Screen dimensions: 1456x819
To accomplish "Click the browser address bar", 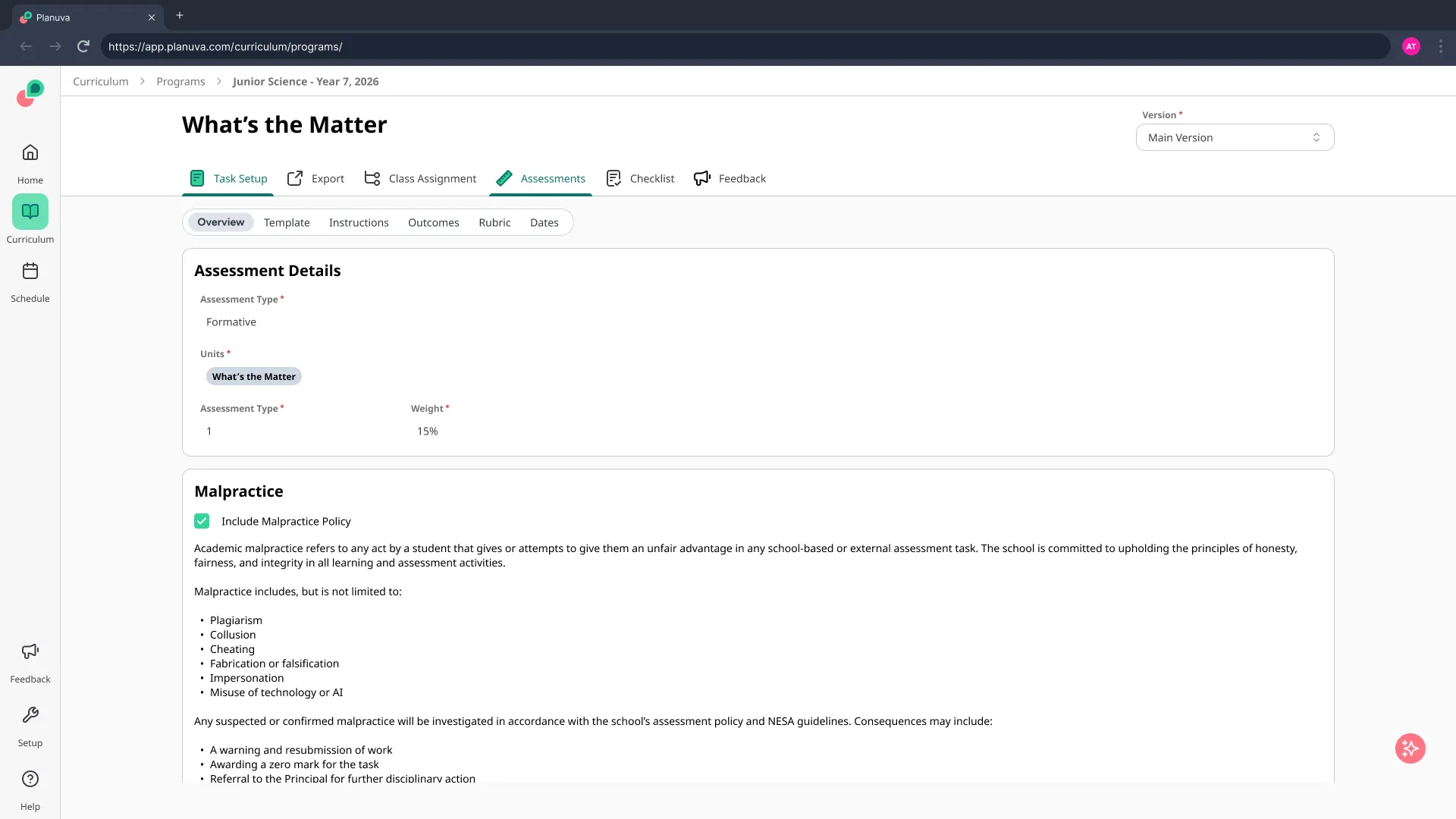I will point(743,46).
